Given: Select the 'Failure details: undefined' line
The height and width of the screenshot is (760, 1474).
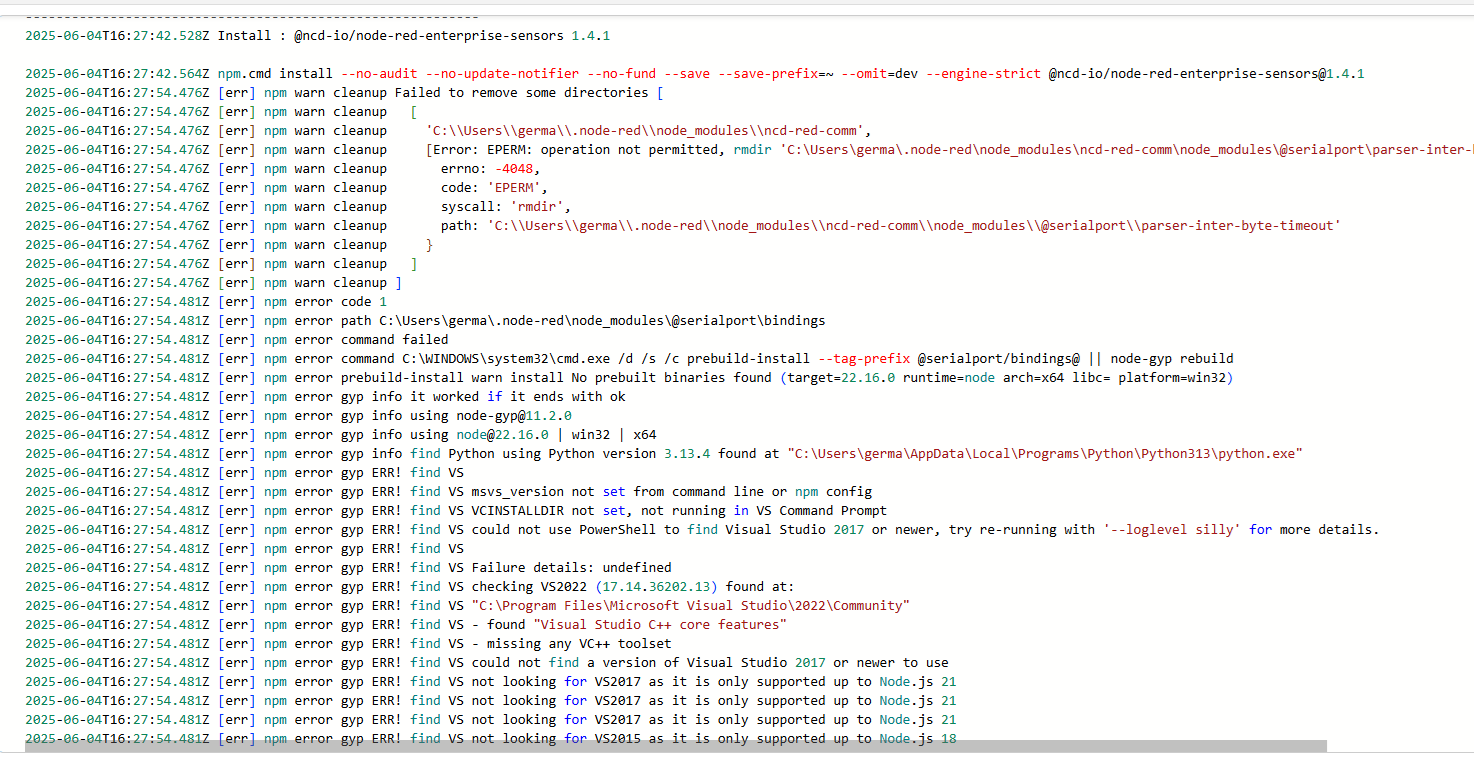Looking at the screenshot, I should click(571, 567).
